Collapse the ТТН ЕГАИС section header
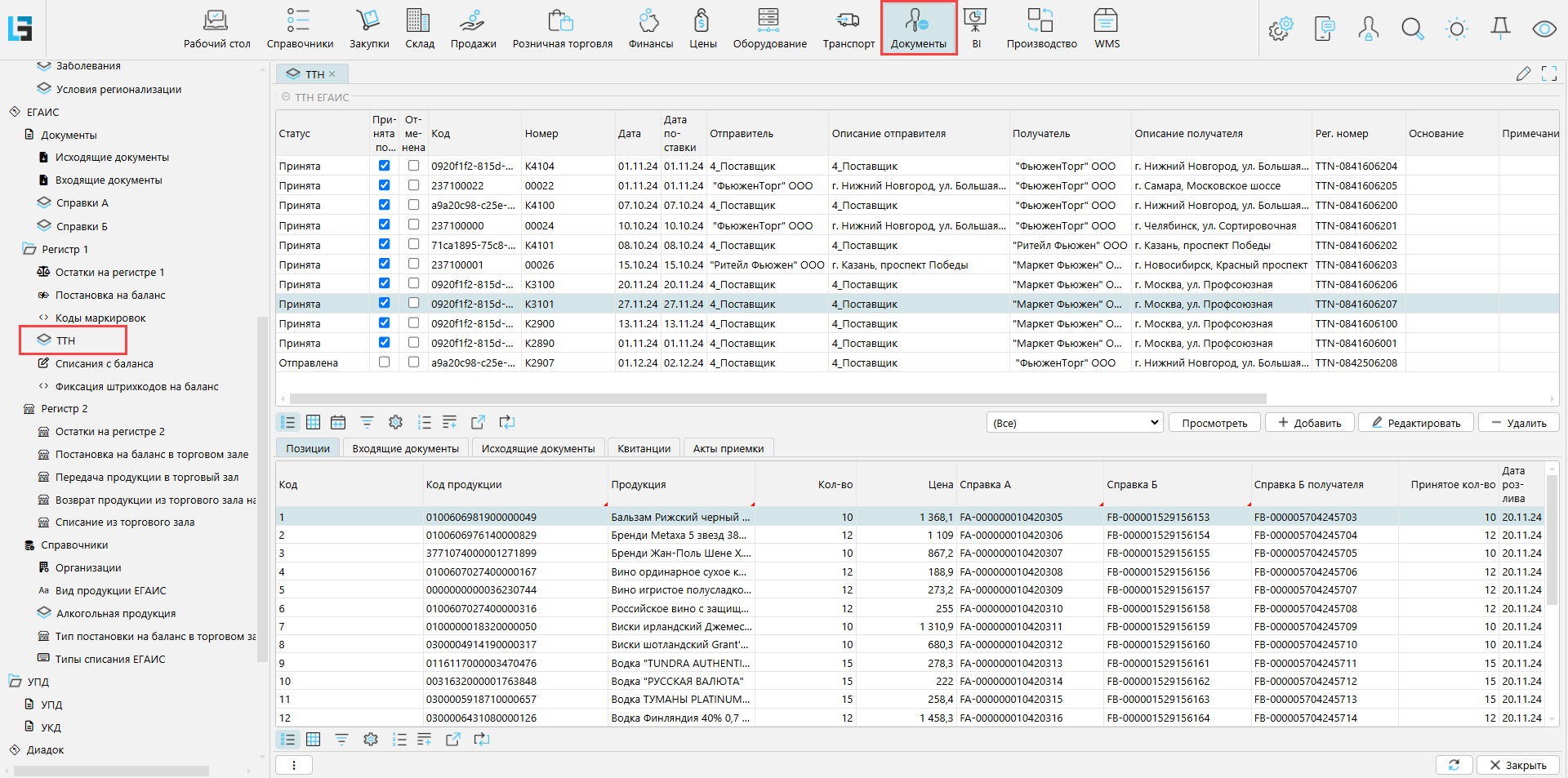1568x778 pixels. [286, 97]
